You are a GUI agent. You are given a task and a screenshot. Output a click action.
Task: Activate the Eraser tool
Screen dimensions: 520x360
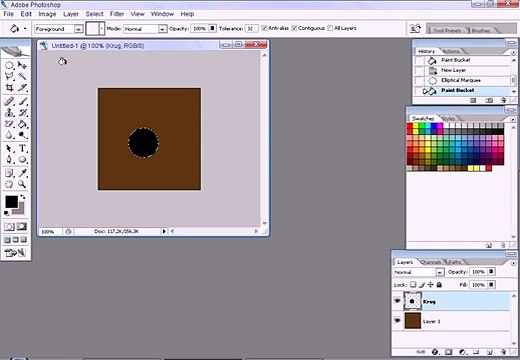pyautogui.click(x=9, y=124)
